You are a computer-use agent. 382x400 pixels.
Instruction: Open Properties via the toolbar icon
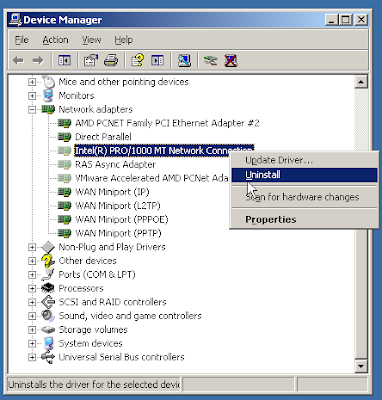[x=91, y=60]
